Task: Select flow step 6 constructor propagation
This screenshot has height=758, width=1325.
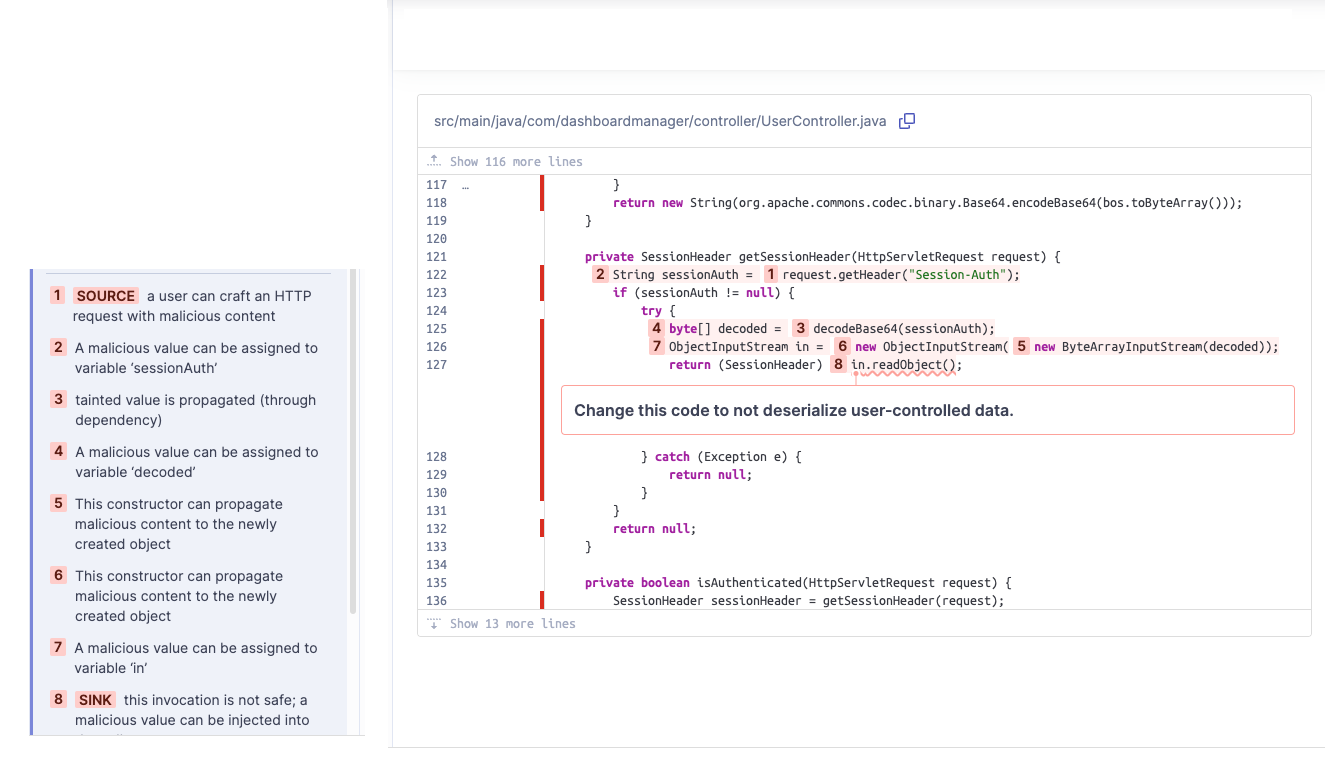Action: 191,596
